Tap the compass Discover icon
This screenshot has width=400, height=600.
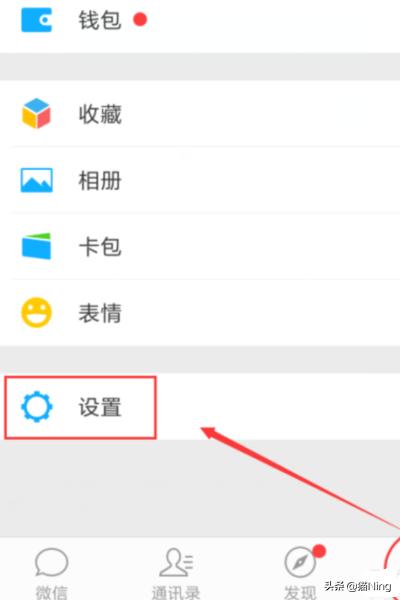(x=300, y=562)
